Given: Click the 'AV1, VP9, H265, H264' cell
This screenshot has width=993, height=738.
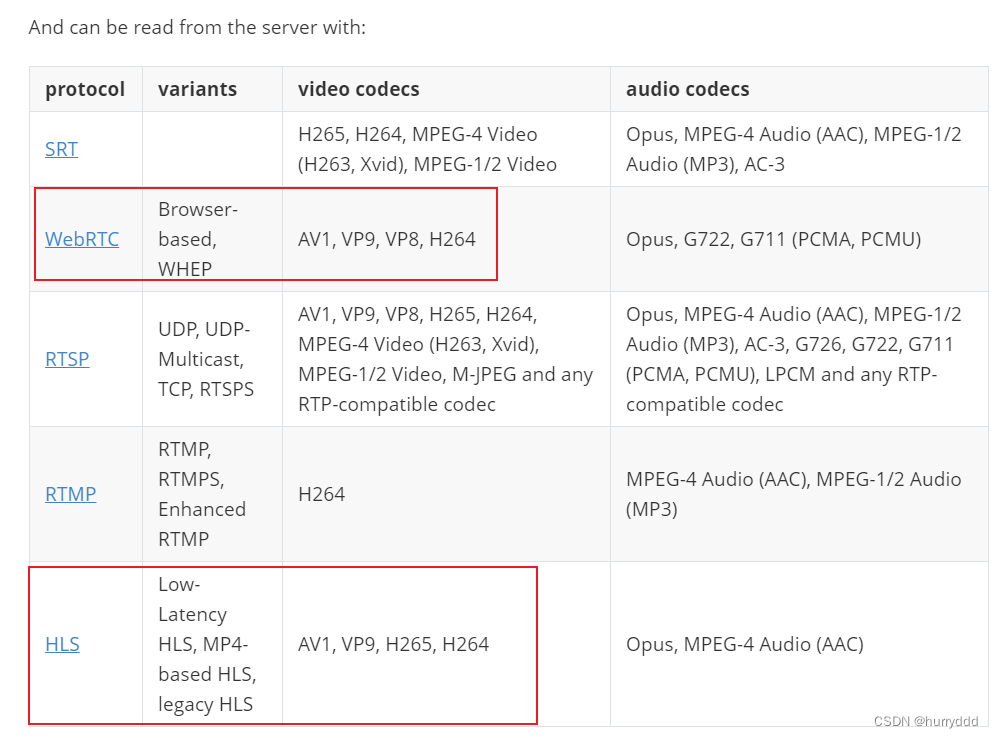Looking at the screenshot, I should [446, 644].
